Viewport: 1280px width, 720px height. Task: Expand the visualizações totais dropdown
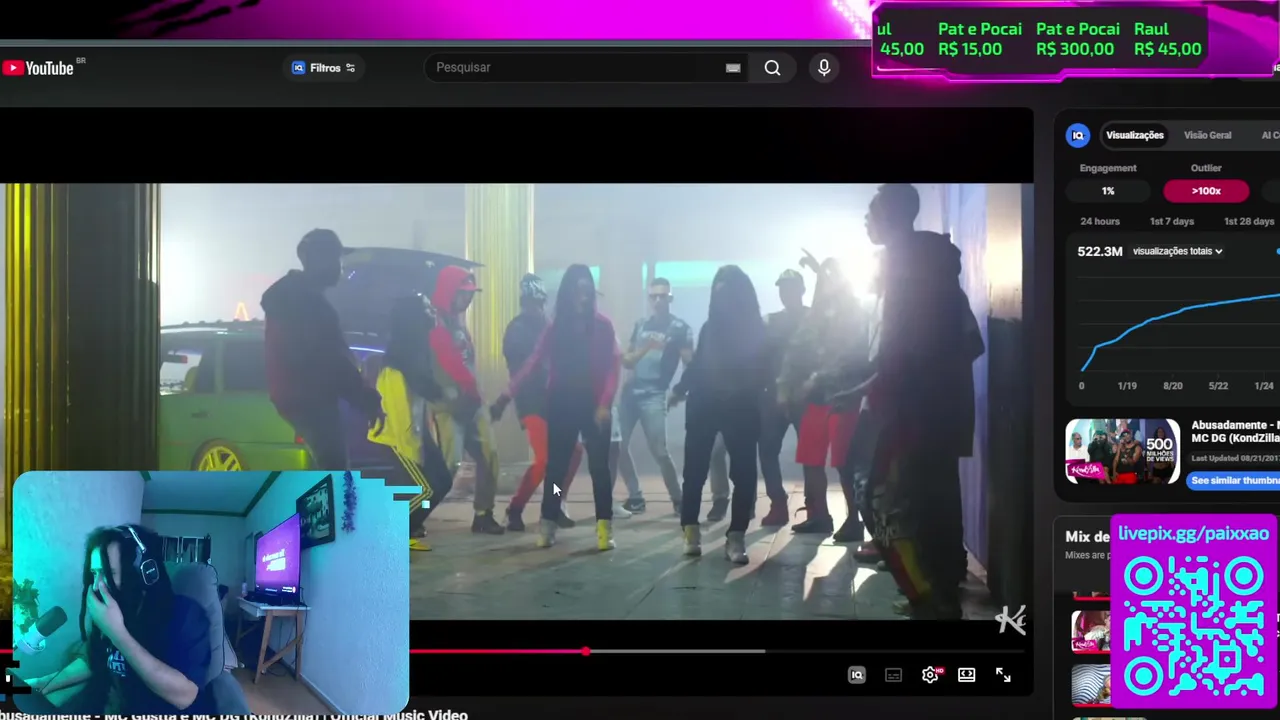click(x=1177, y=251)
